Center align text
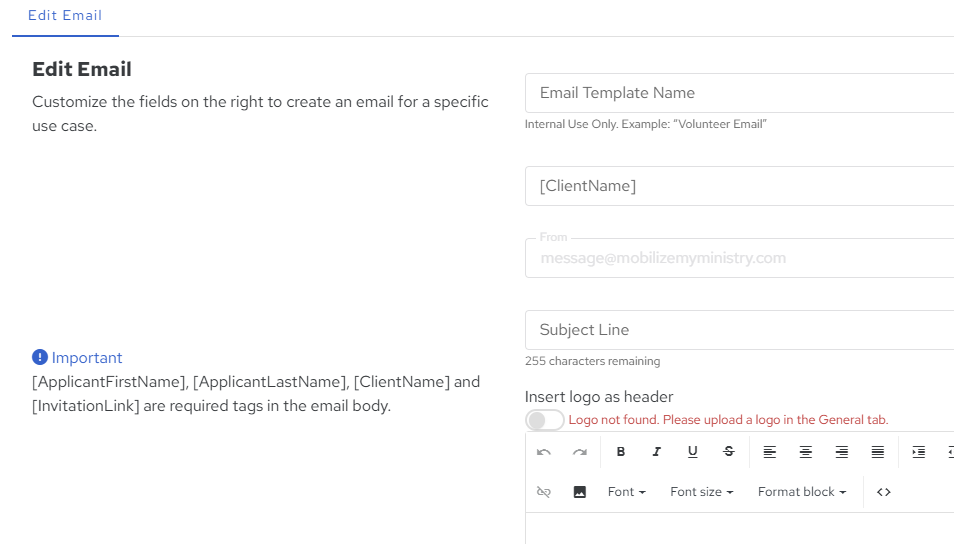954x544 pixels. [806, 452]
